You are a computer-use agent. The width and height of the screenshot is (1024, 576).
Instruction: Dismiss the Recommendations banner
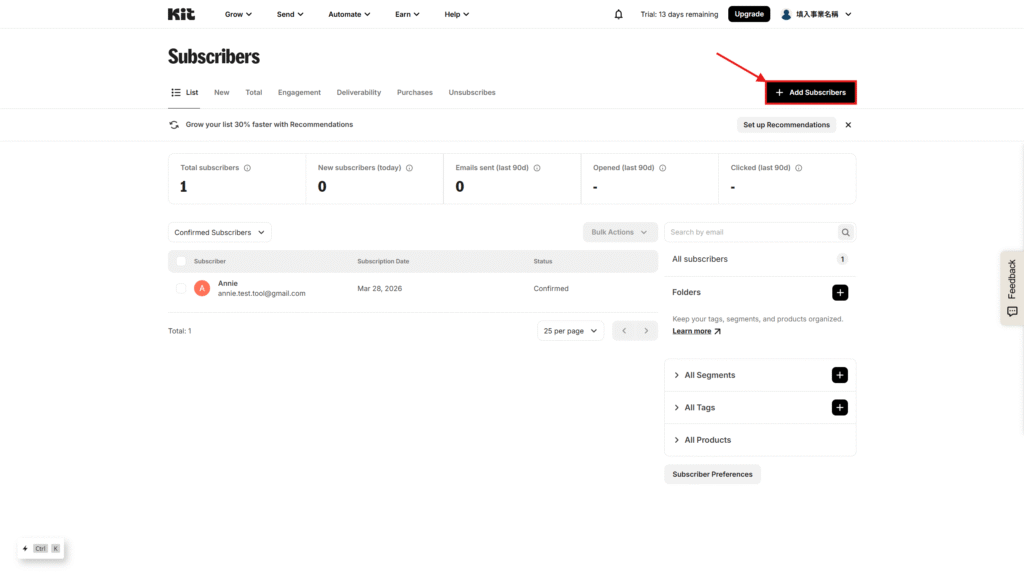click(848, 125)
